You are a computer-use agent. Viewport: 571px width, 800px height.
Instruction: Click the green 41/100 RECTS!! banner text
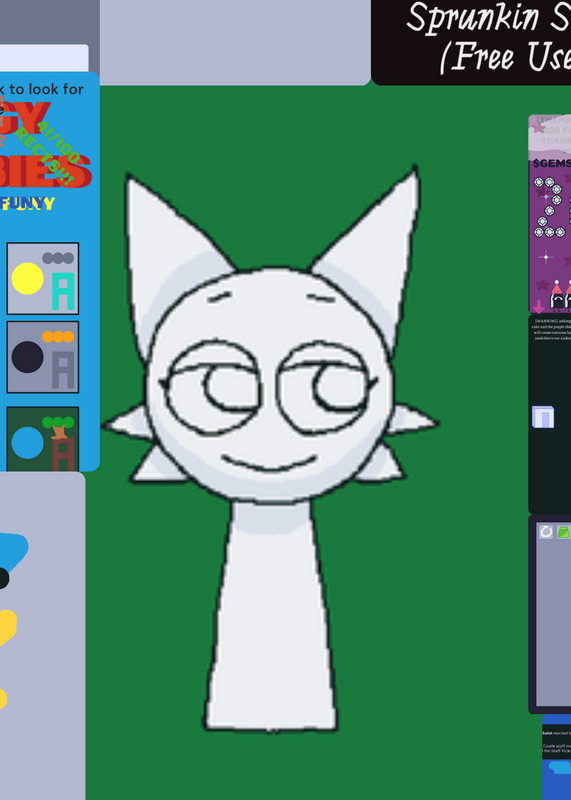click(x=49, y=152)
